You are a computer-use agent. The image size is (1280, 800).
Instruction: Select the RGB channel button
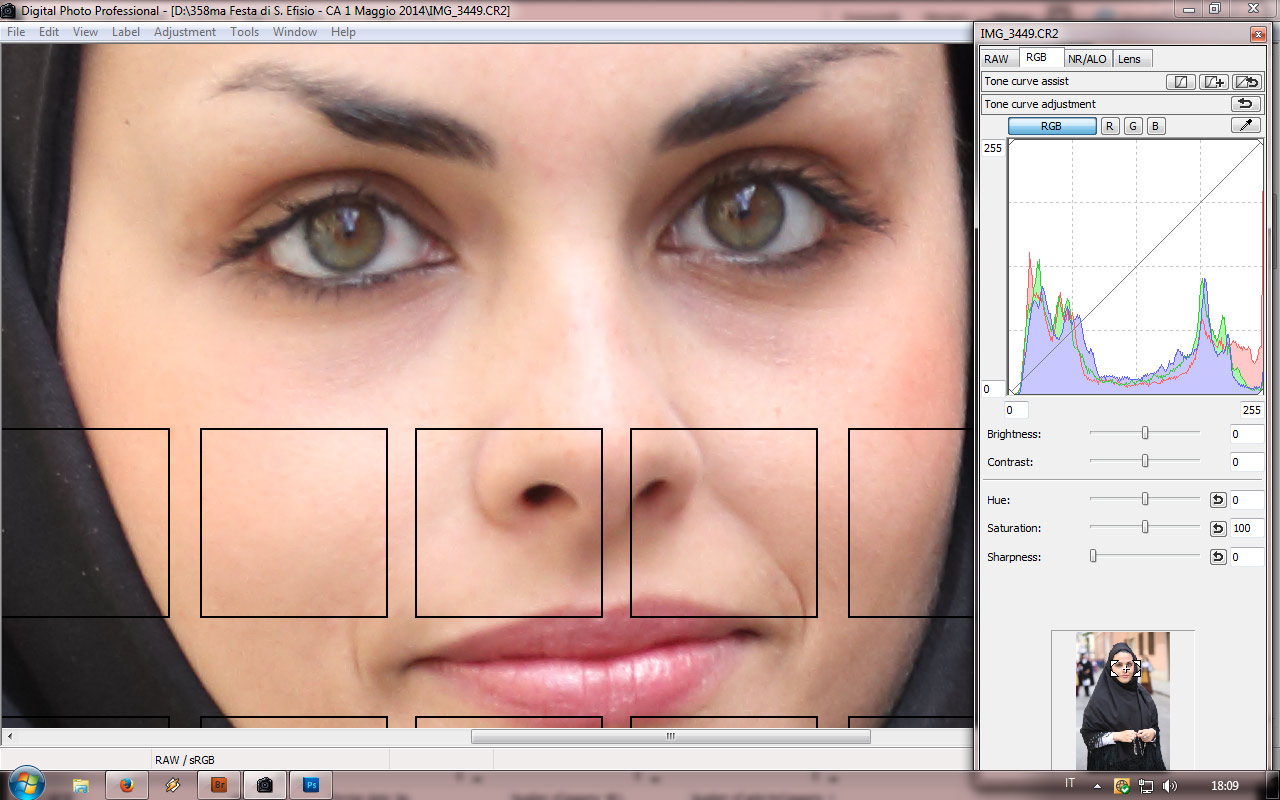tap(1051, 126)
